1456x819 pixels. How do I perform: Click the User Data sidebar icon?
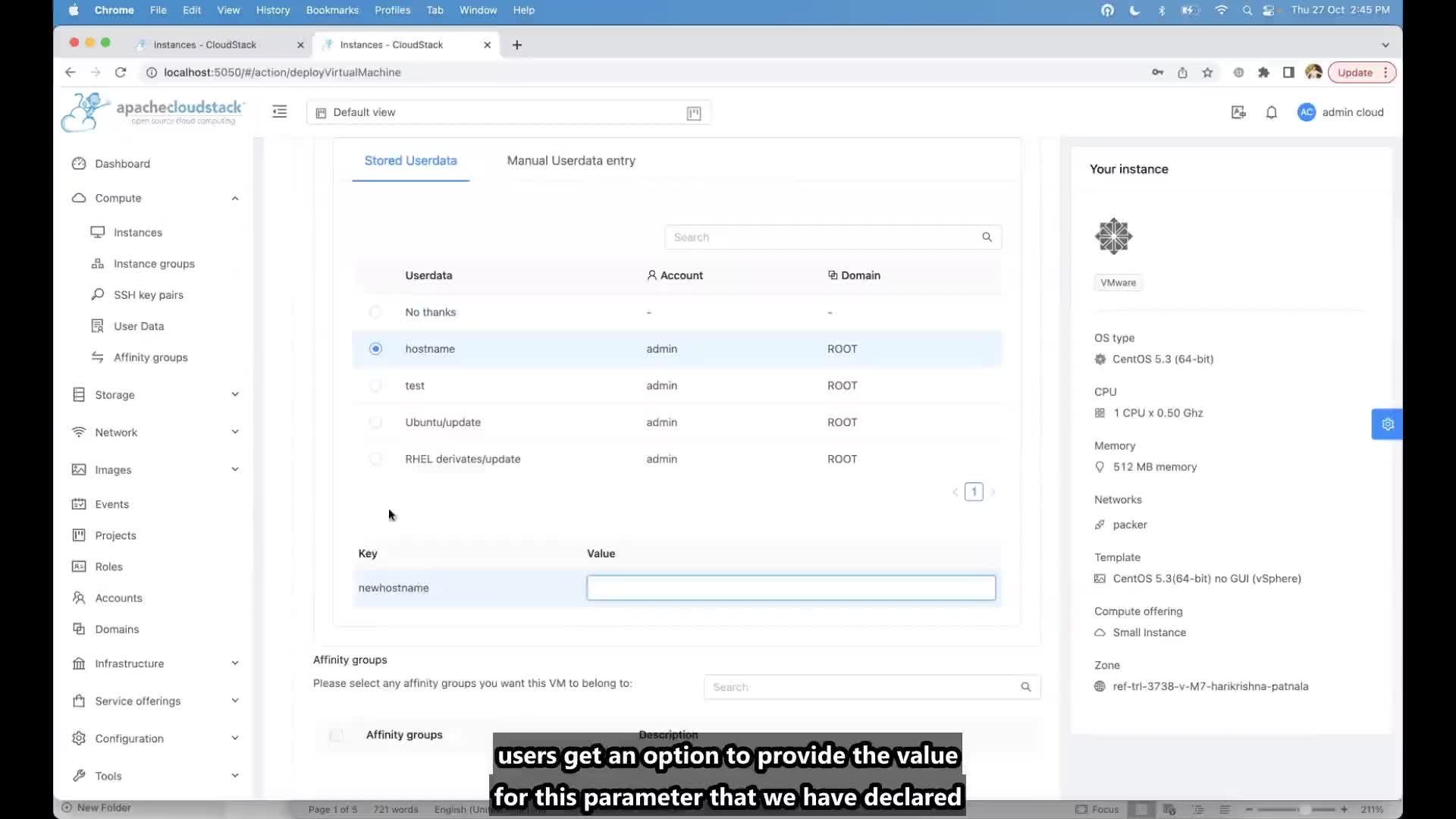click(97, 326)
